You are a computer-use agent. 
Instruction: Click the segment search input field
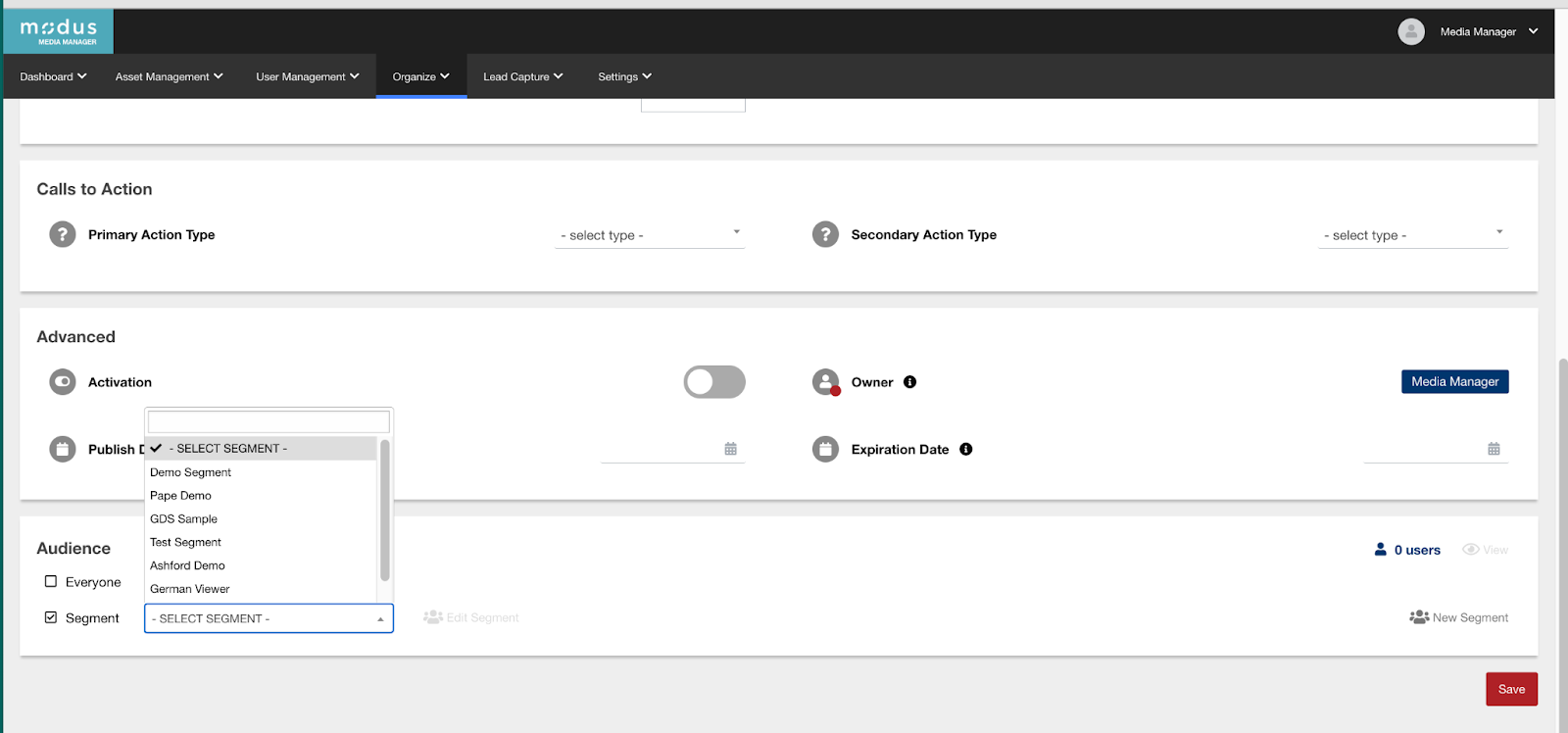[x=269, y=421]
